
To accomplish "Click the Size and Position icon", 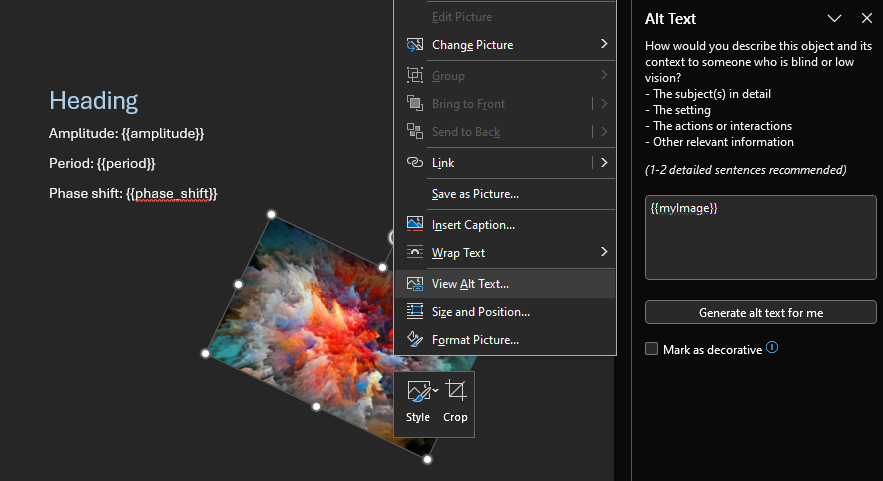I will click(x=415, y=311).
